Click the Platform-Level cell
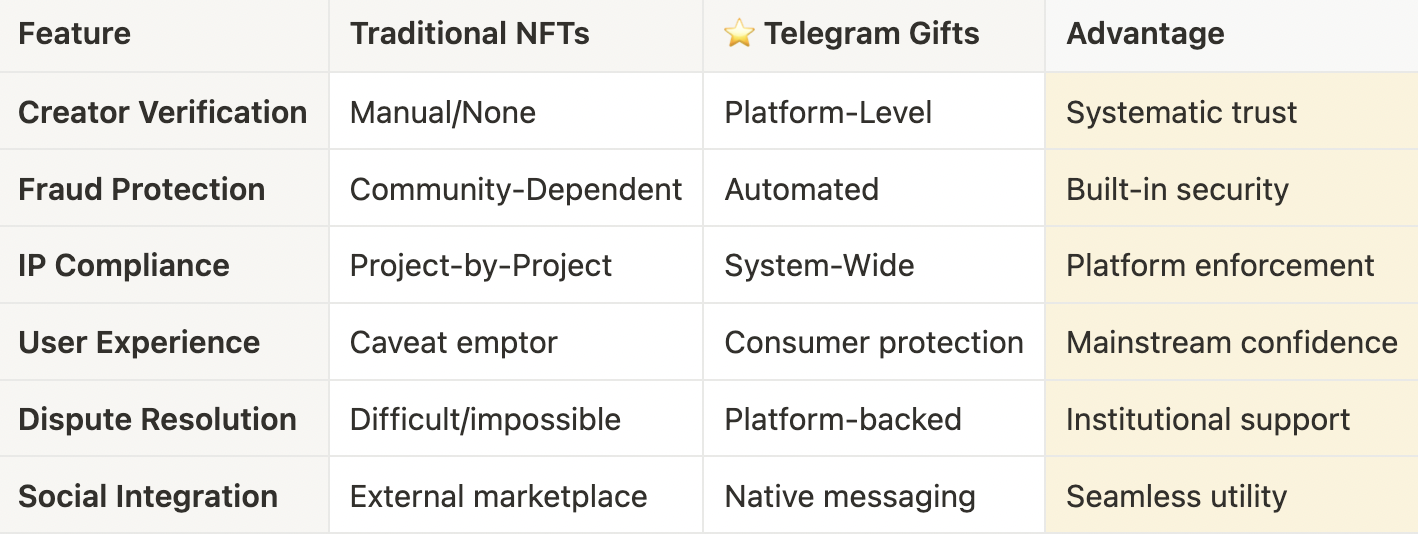The image size is (1418, 534). click(874, 112)
